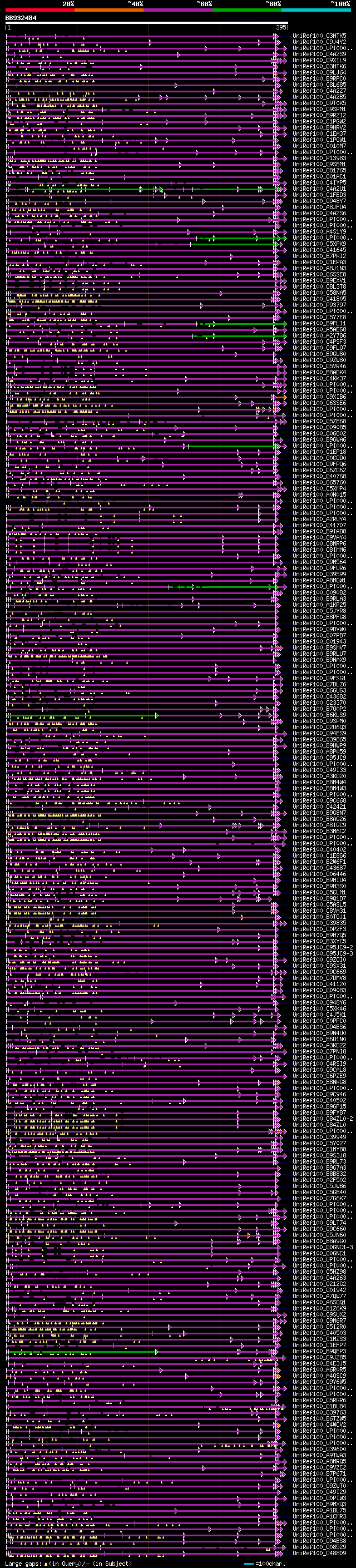The image size is (356, 1568).
Task: Select hit label UniRef100_C1E8G6
Action: [319, 856]
